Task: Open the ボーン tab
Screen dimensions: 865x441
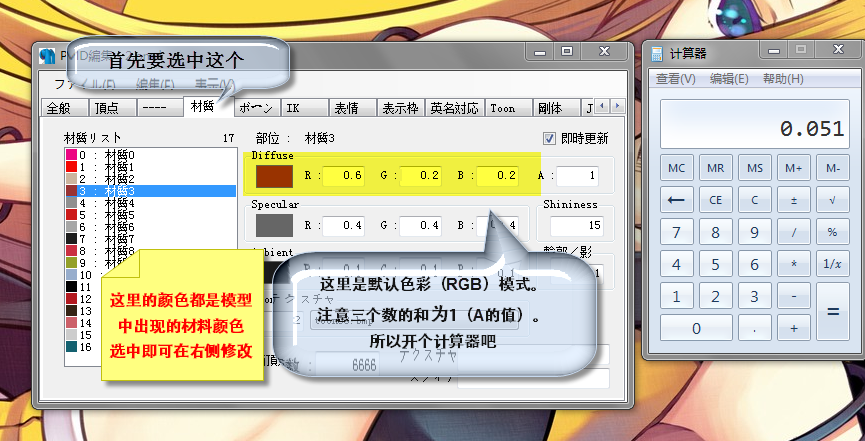Action: click(257, 108)
